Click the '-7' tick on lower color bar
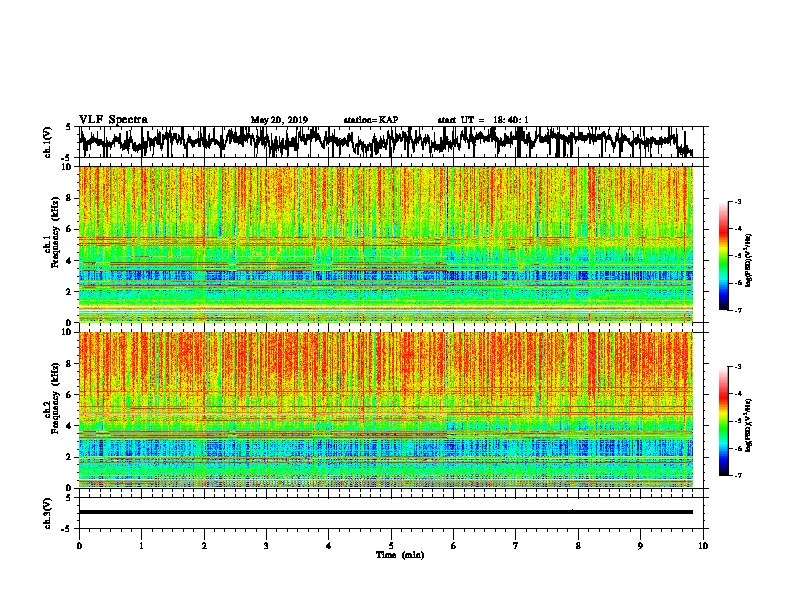This screenshot has width=792, height=612. click(737, 475)
